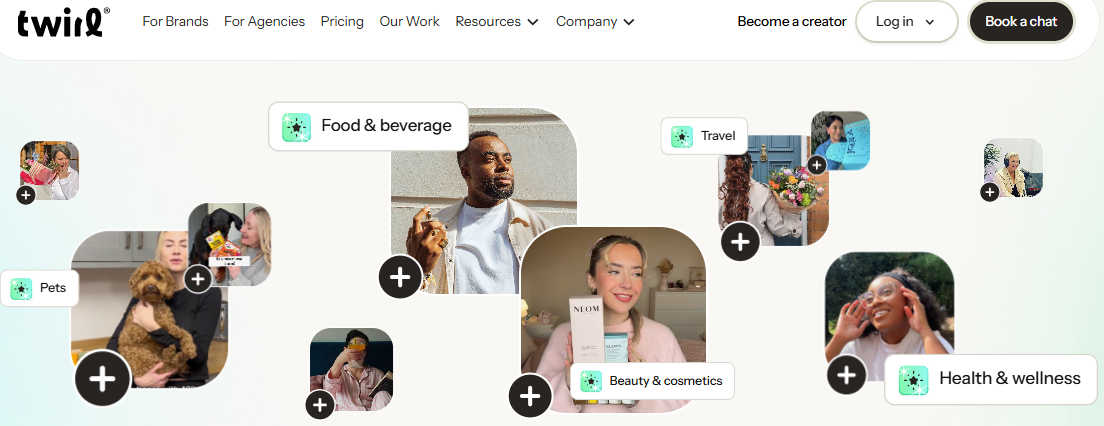The image size is (1104, 426).
Task: Select the Health & wellness category tag
Action: tap(990, 378)
